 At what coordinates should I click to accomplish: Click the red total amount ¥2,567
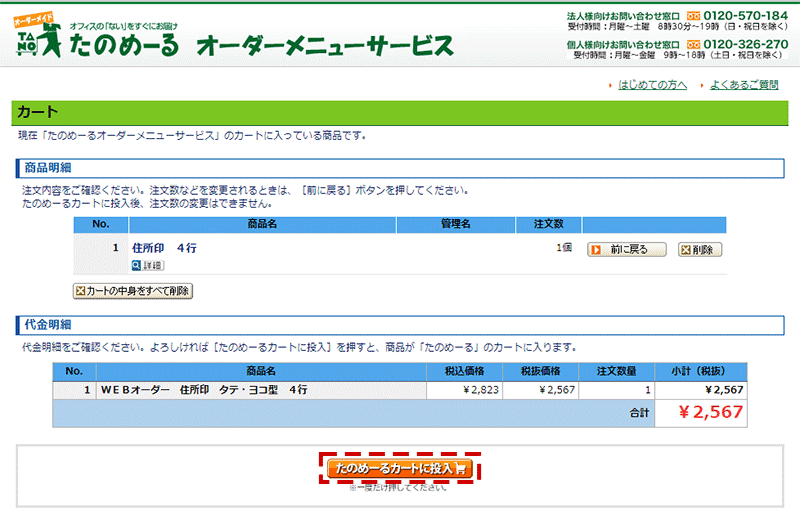click(710, 412)
